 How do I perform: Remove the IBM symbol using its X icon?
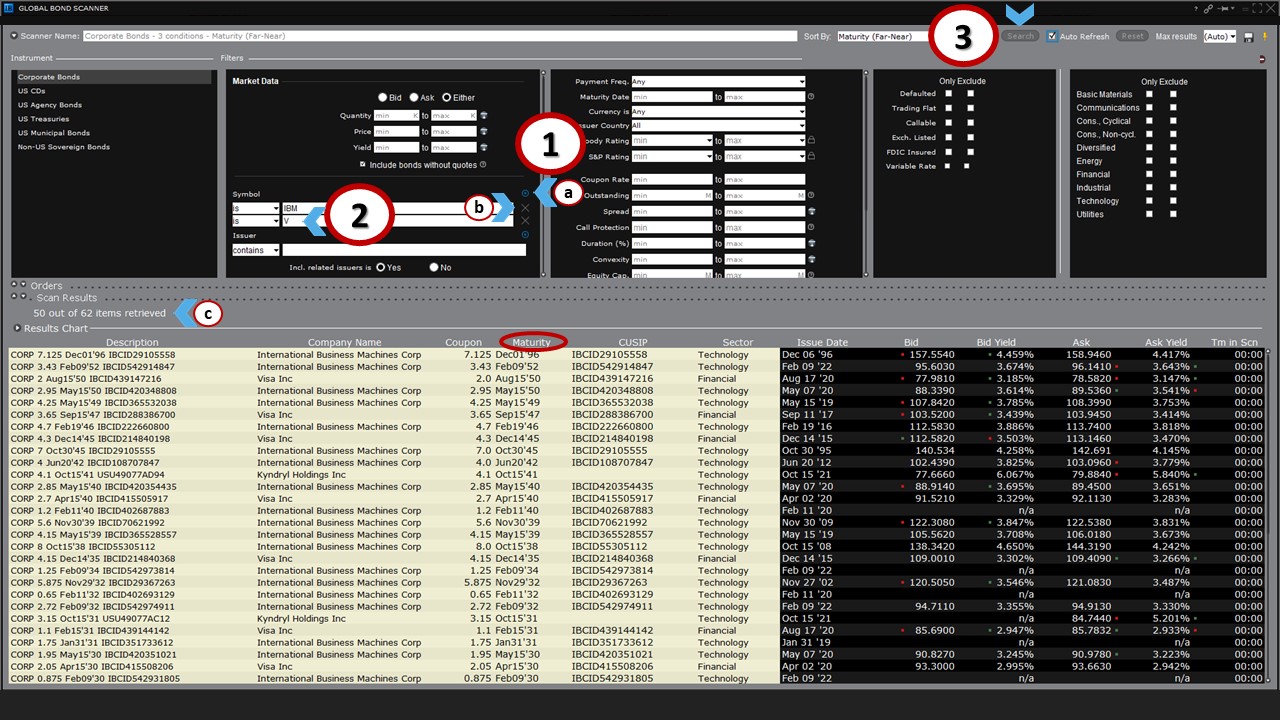point(525,208)
